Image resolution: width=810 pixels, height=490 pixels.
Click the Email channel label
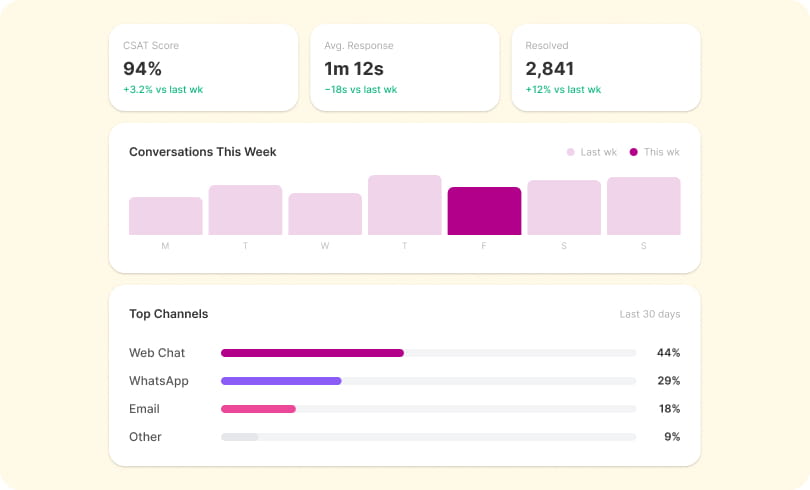click(x=144, y=408)
